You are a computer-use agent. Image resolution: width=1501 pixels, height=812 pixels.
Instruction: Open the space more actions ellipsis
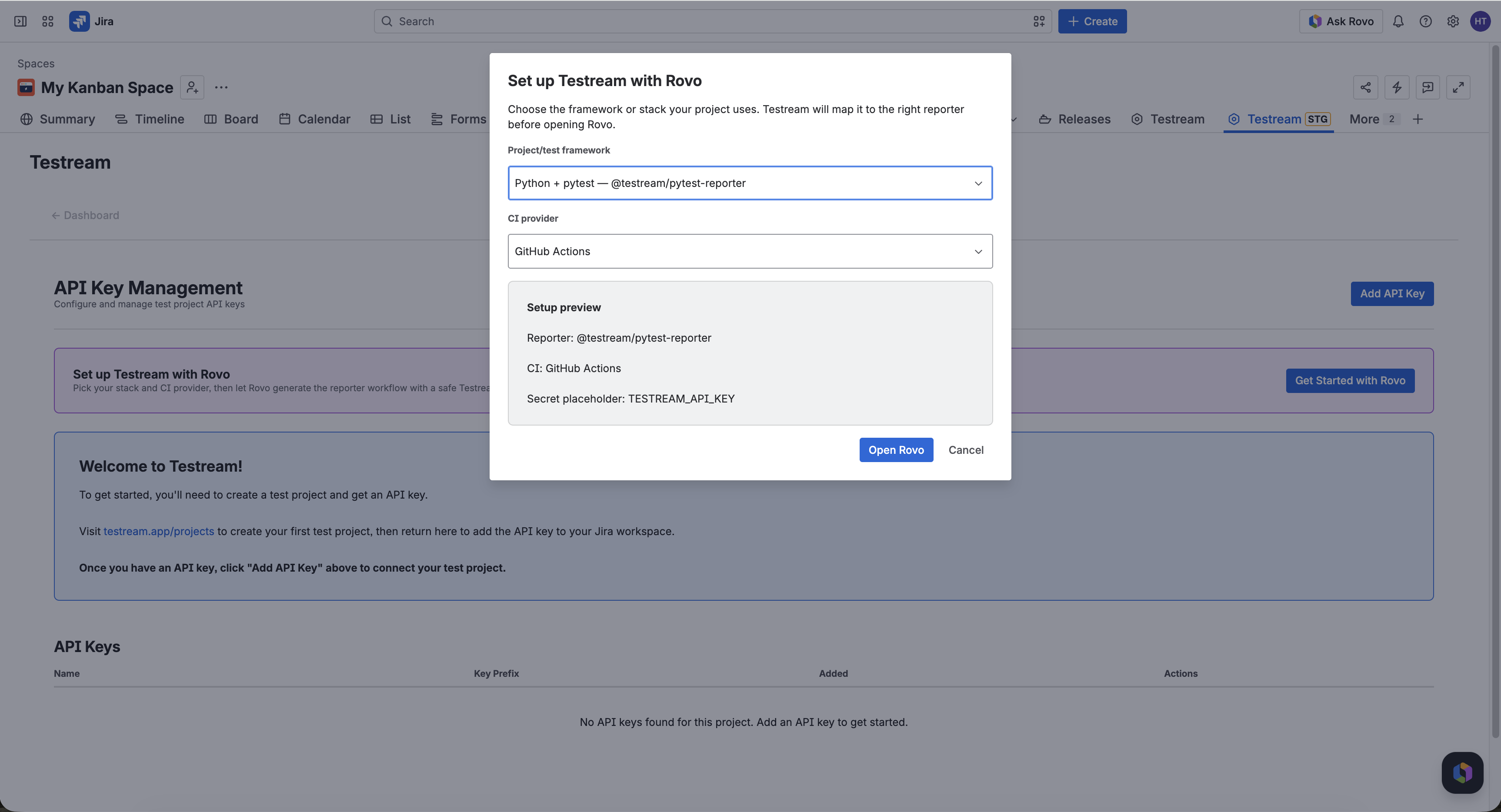(x=221, y=87)
